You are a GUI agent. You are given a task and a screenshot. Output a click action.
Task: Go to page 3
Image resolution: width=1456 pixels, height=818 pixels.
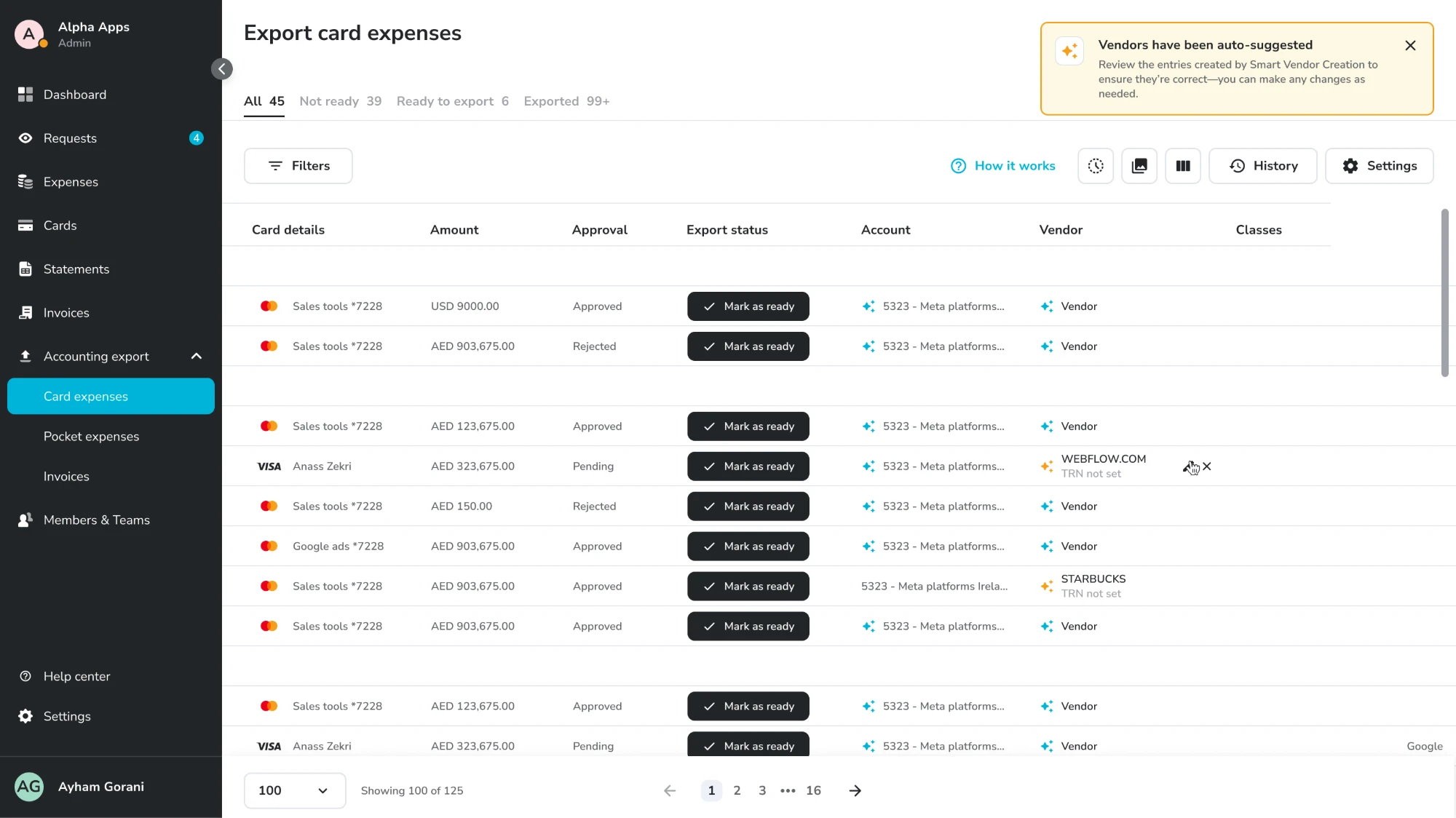click(x=762, y=790)
